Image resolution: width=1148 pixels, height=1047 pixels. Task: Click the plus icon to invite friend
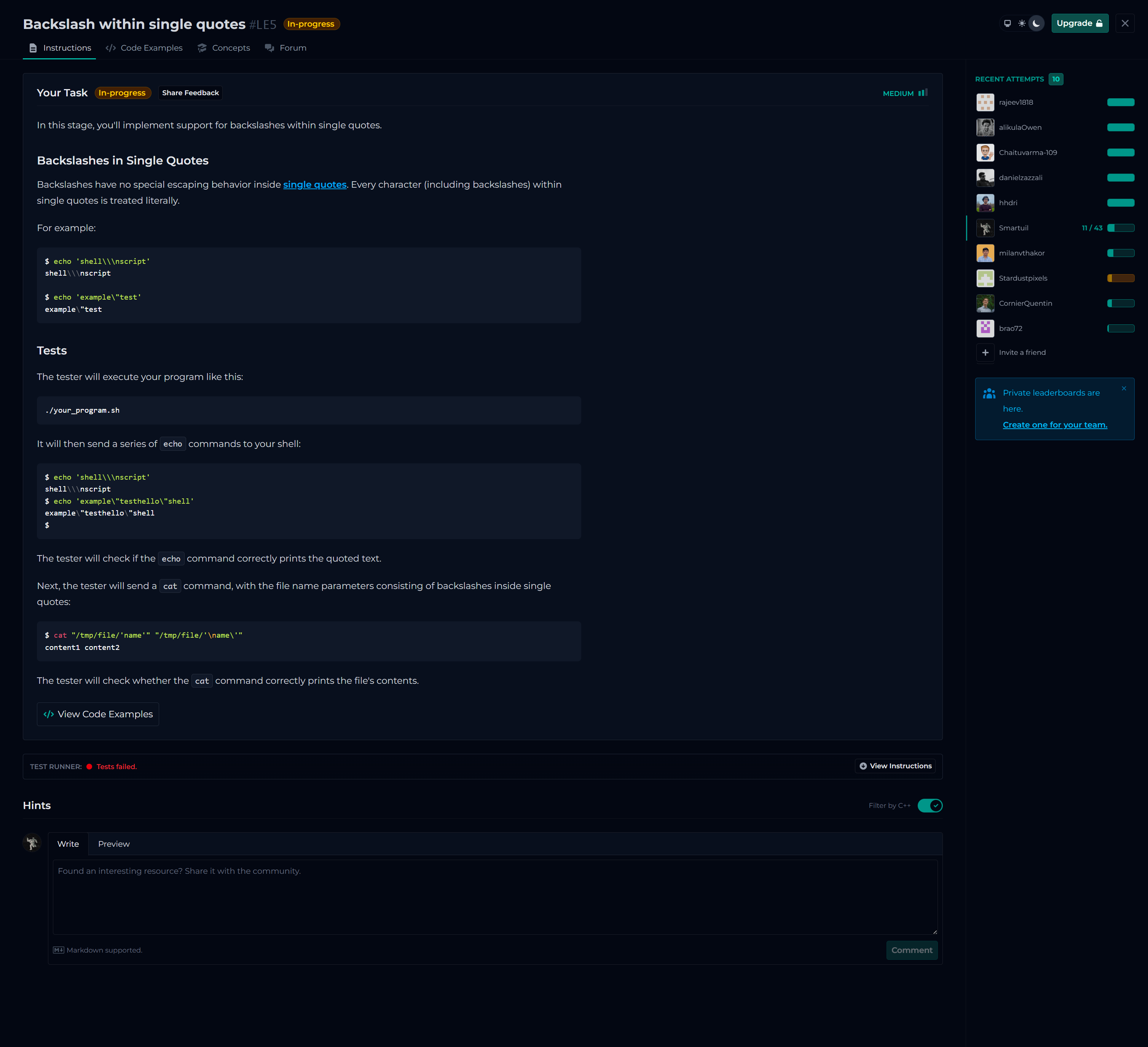click(x=985, y=353)
